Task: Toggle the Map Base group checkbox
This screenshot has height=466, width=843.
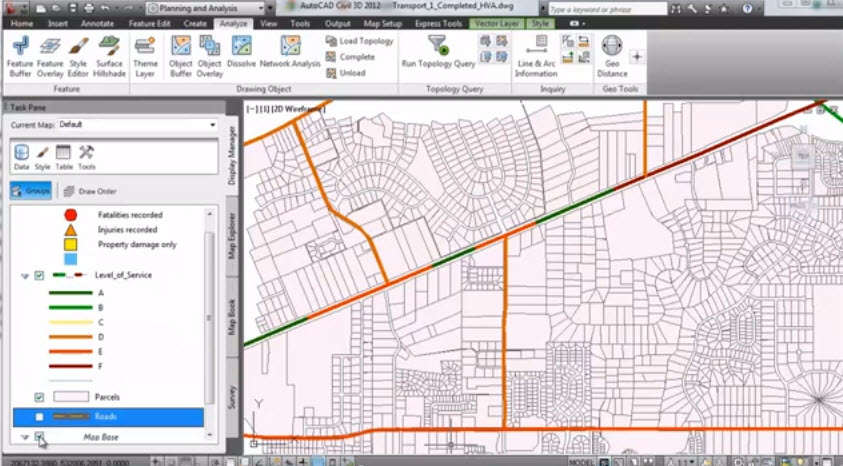Action: click(x=39, y=436)
